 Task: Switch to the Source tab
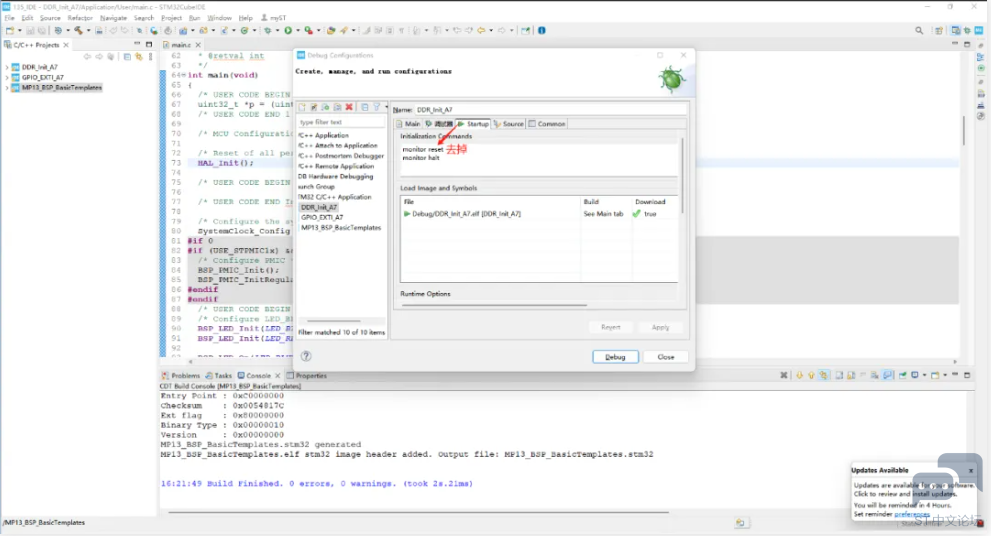coord(509,124)
